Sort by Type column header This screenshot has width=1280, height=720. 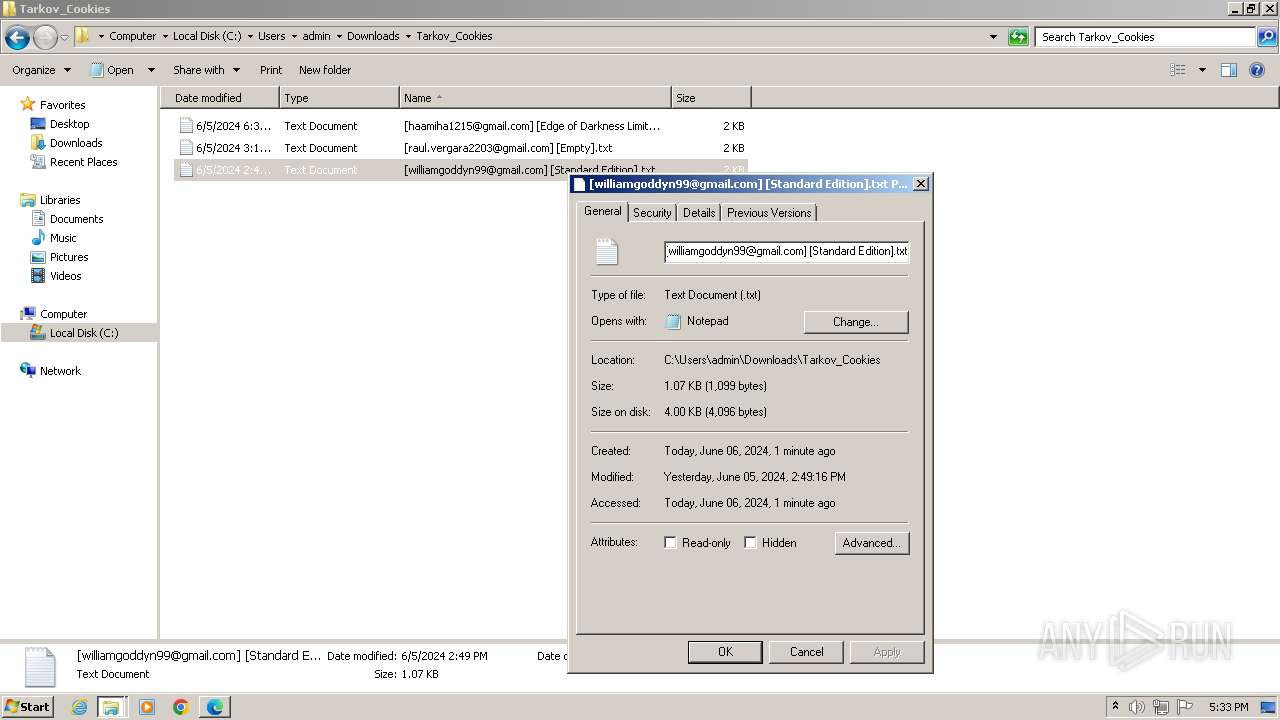(x=339, y=98)
